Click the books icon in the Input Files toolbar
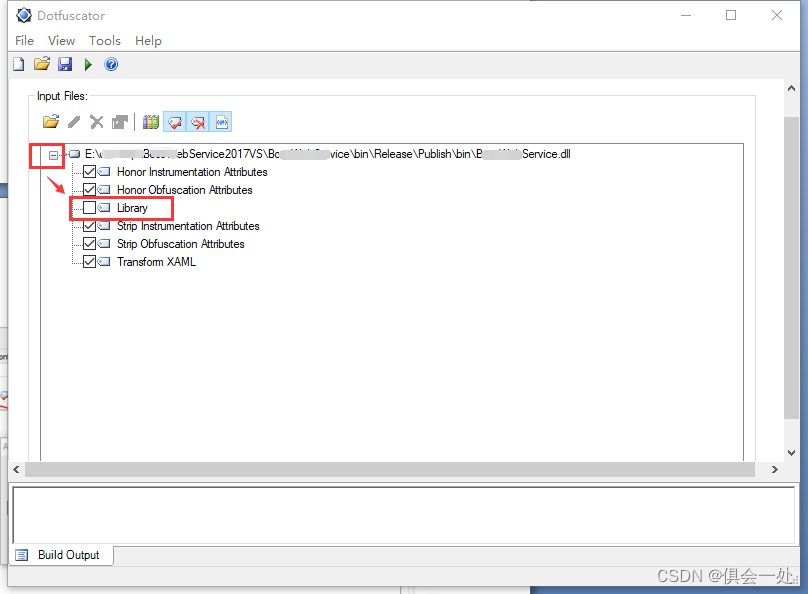Image resolution: width=808 pixels, height=594 pixels. coord(151,122)
